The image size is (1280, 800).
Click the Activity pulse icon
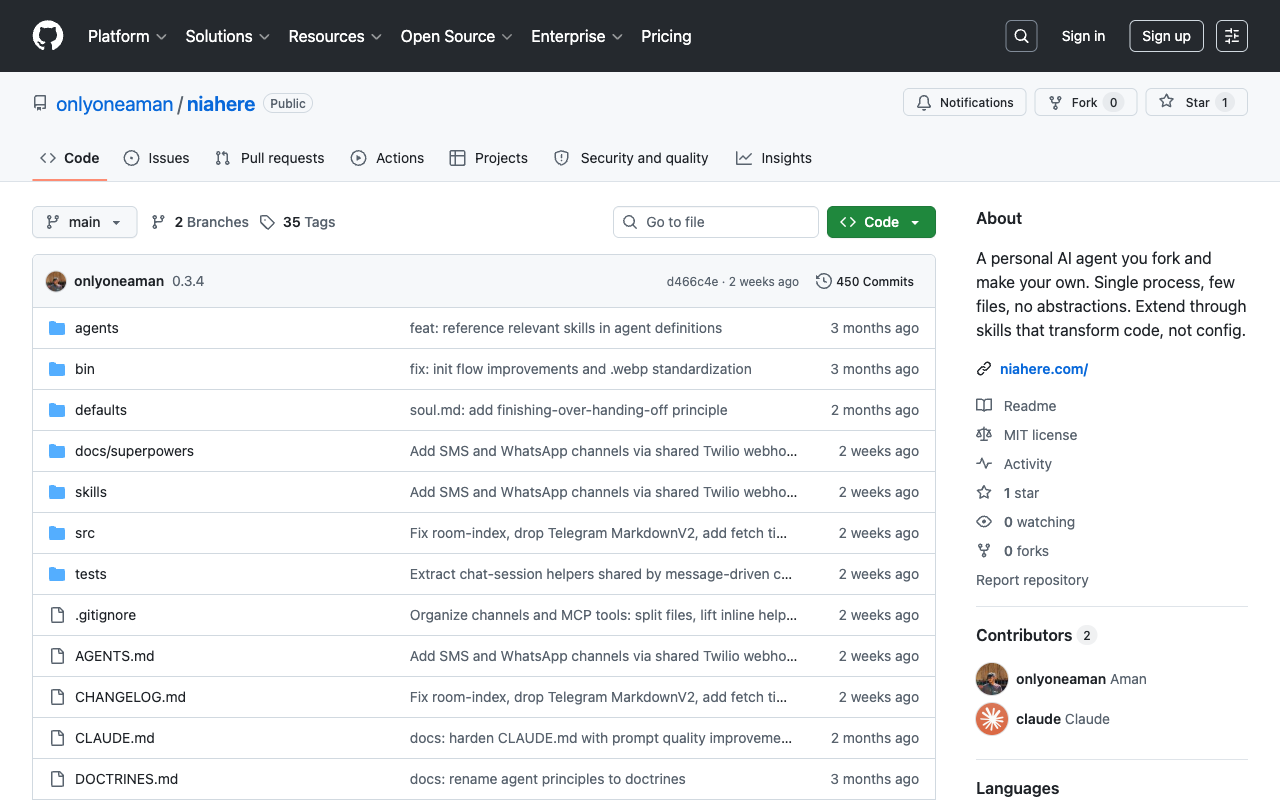point(984,464)
